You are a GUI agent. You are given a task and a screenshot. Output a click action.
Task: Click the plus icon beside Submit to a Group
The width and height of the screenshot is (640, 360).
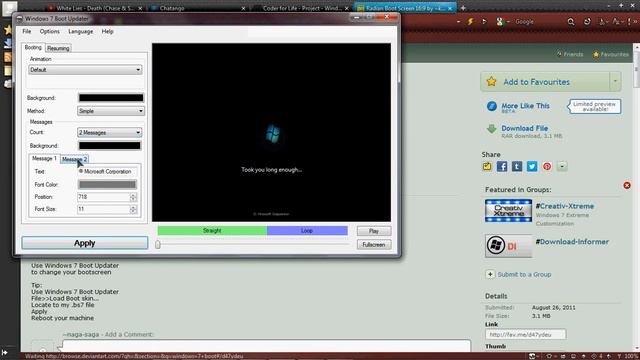point(490,274)
